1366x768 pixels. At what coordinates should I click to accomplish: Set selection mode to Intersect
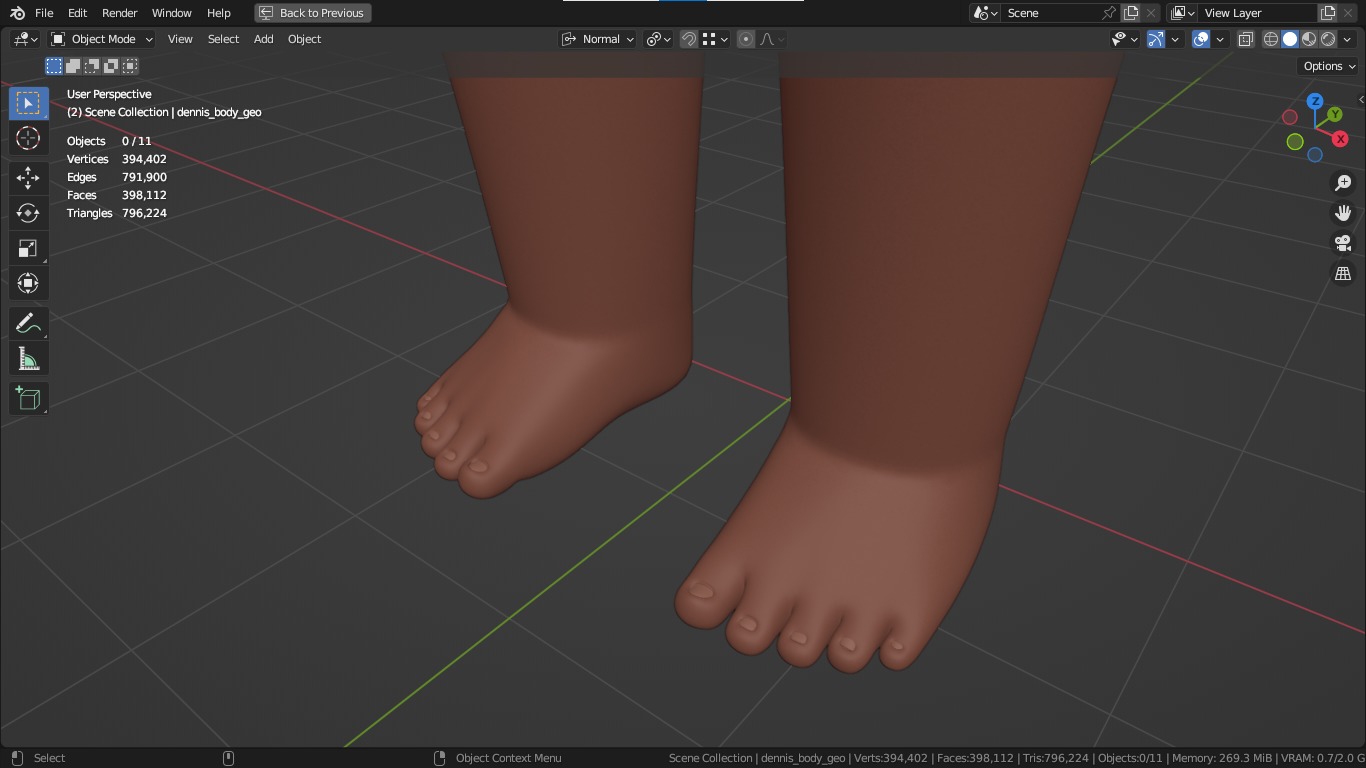(x=130, y=66)
